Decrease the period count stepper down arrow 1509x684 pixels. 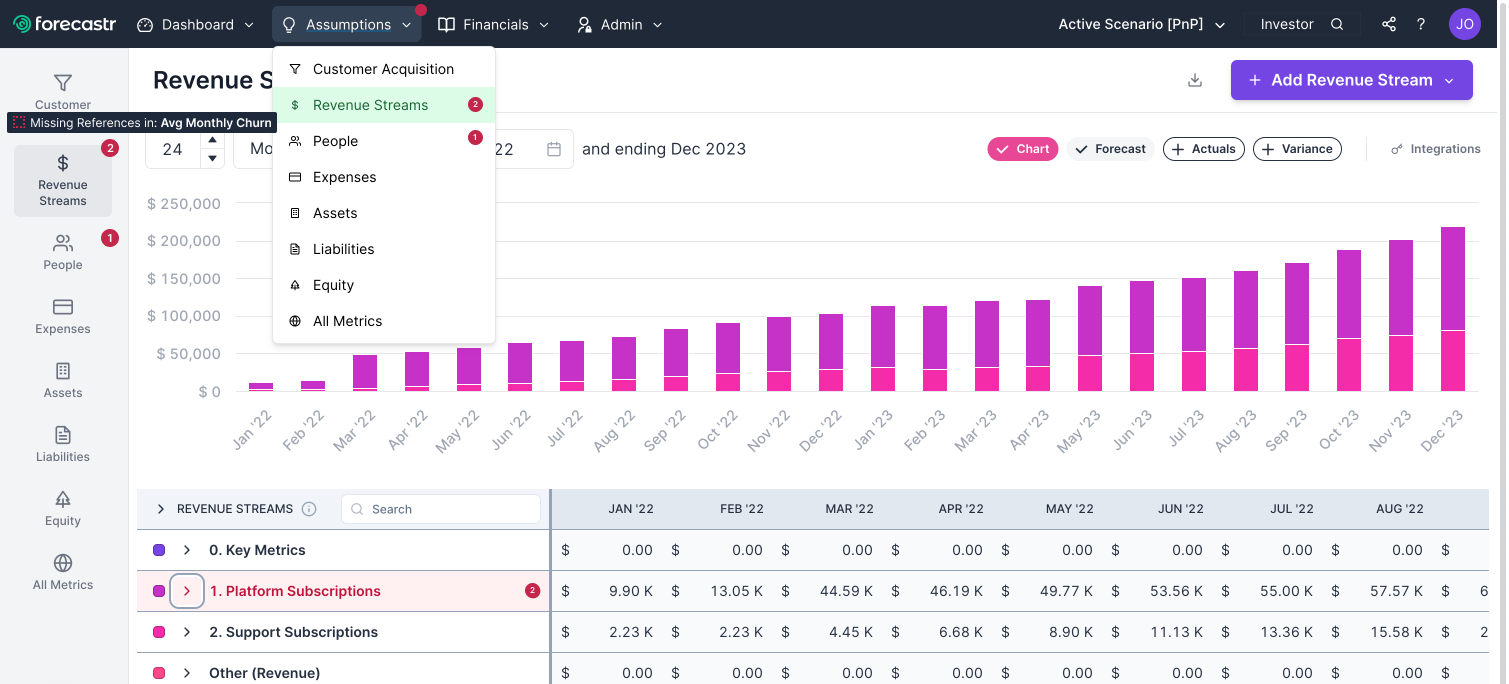[212, 158]
